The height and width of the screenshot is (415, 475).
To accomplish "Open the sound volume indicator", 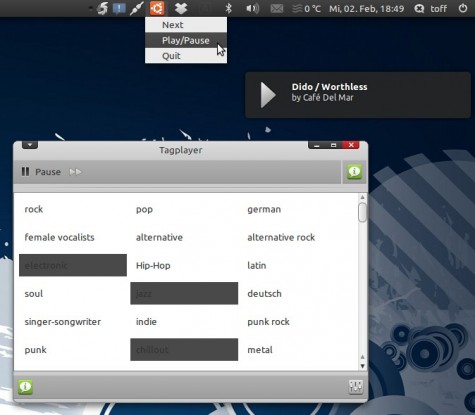I will click(x=252, y=8).
